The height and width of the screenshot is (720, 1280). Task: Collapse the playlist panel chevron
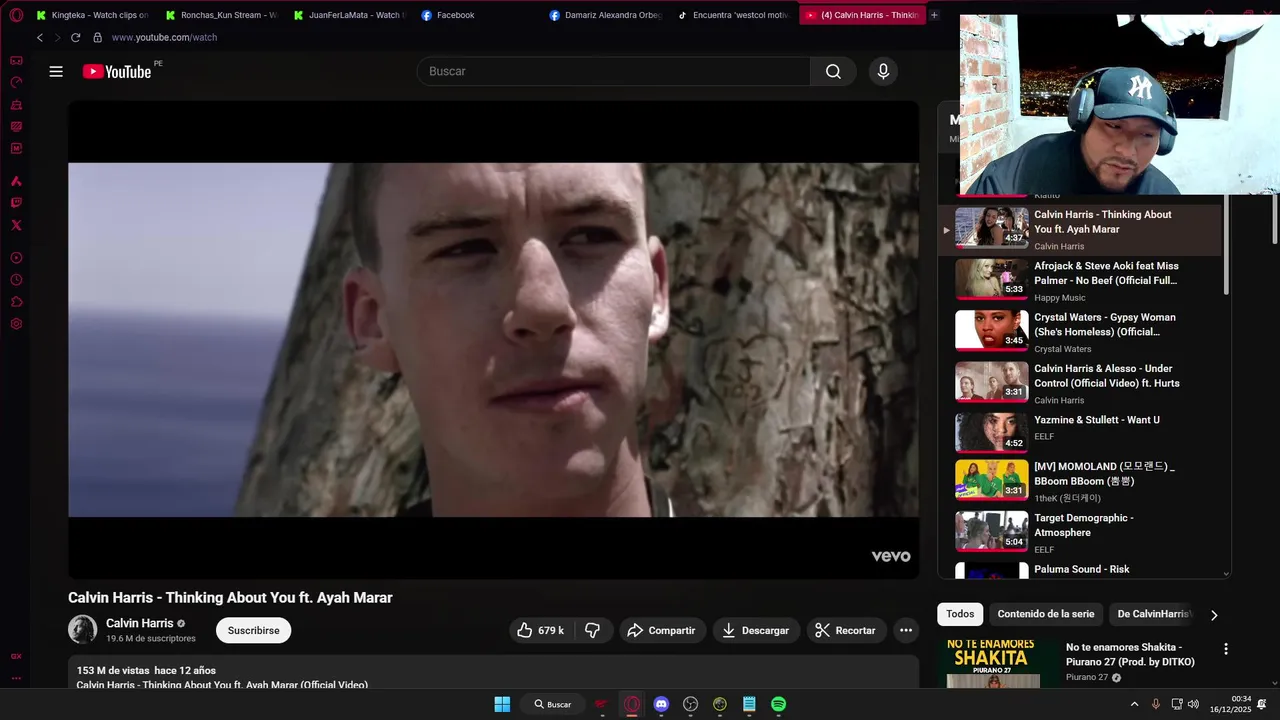click(1226, 574)
